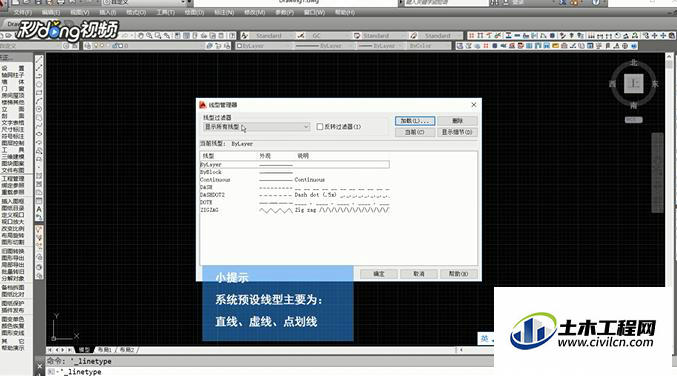Select the DASHDOT2 linetype row
Image resolution: width=677 pixels, height=376 pixels.
click(x=294, y=195)
